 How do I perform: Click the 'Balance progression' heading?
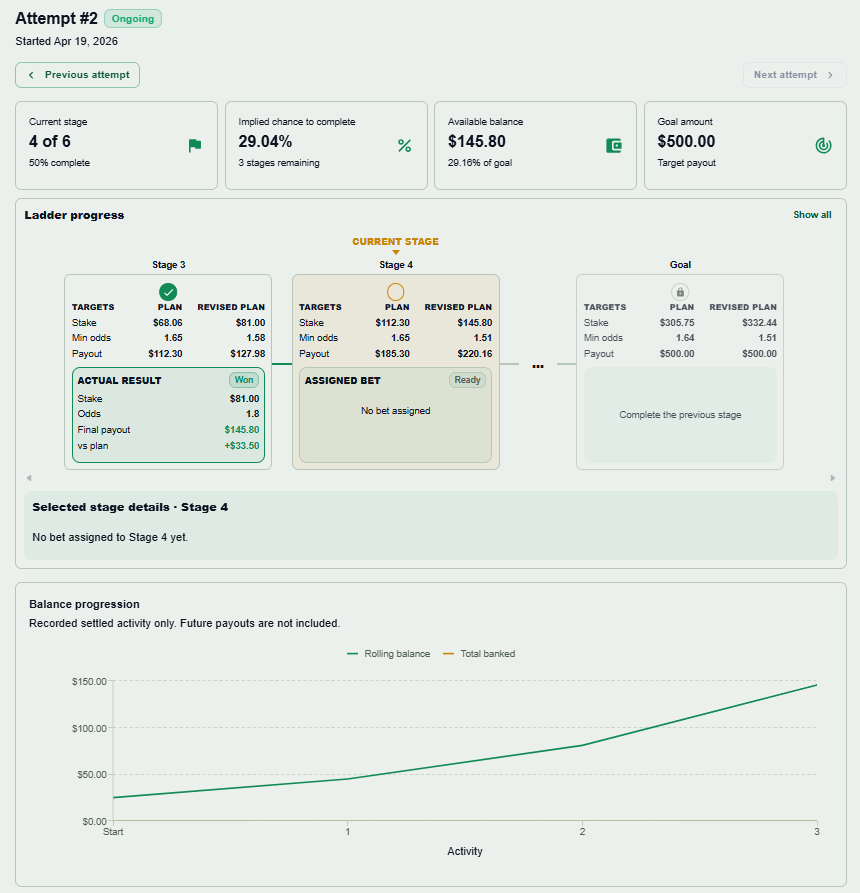coord(84,604)
